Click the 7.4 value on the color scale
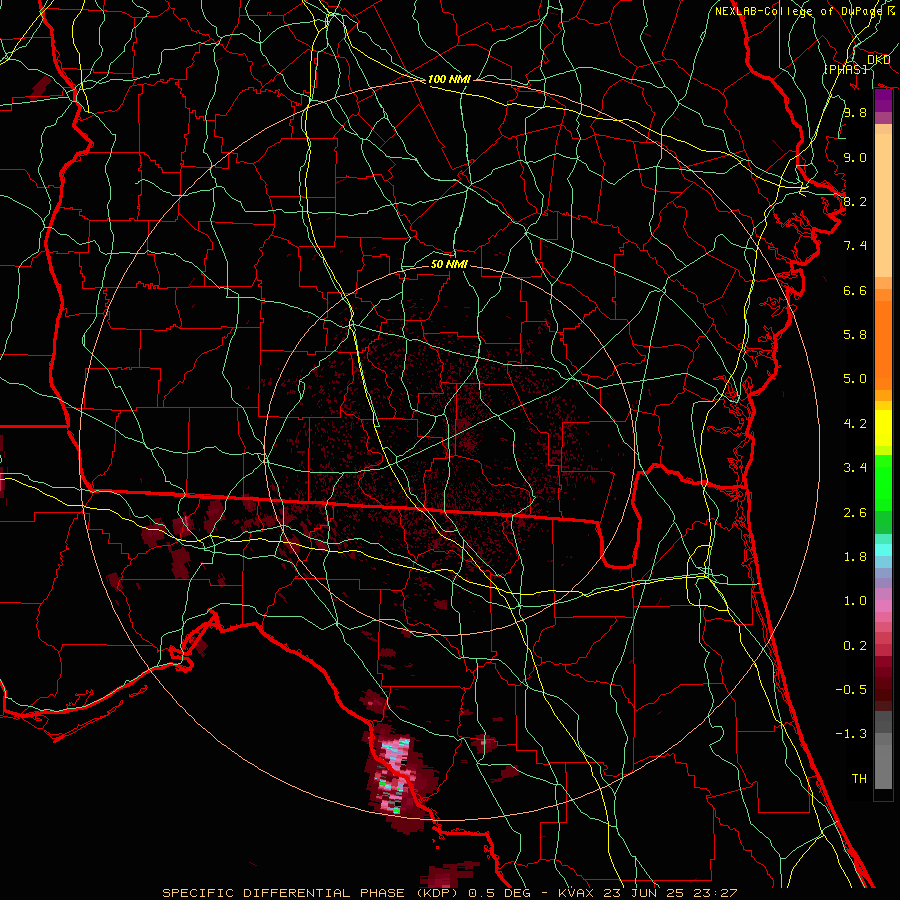 855,246
